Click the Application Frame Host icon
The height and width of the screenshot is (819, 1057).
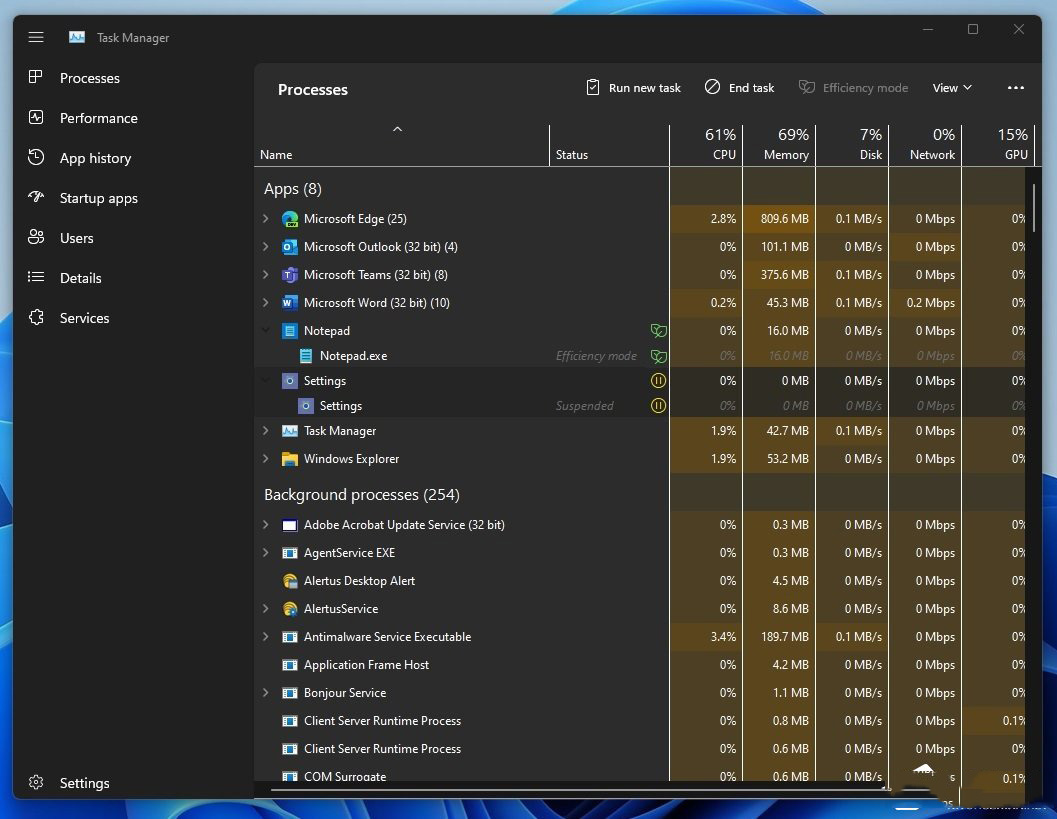click(290, 665)
